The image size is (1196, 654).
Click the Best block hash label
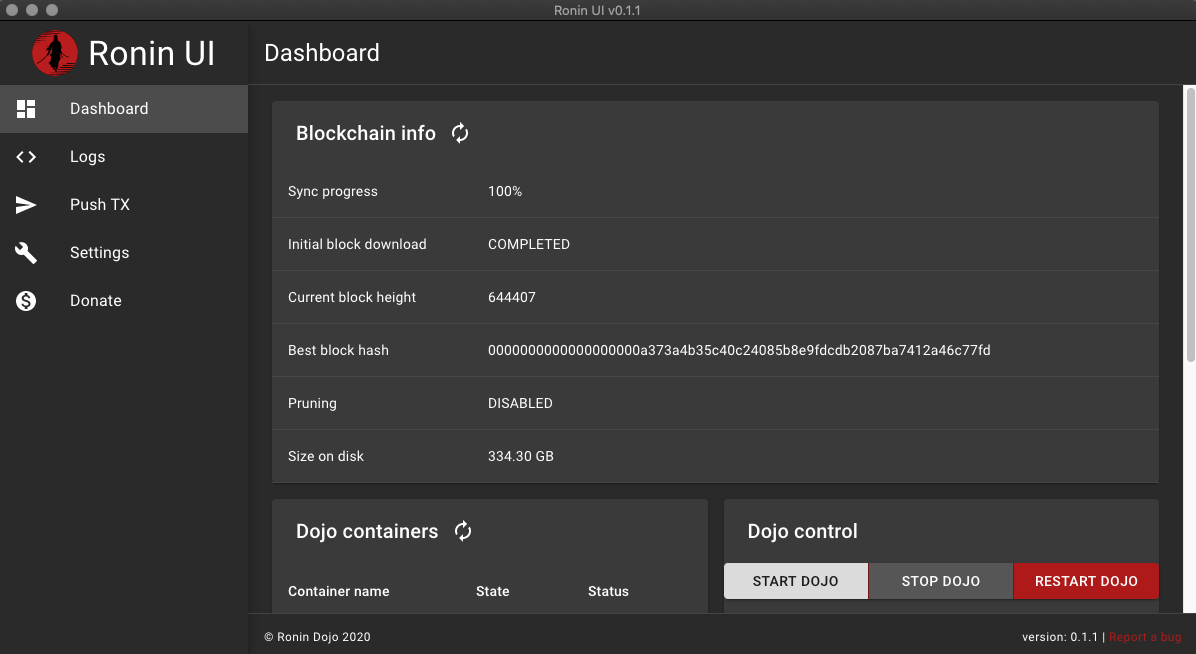click(338, 350)
